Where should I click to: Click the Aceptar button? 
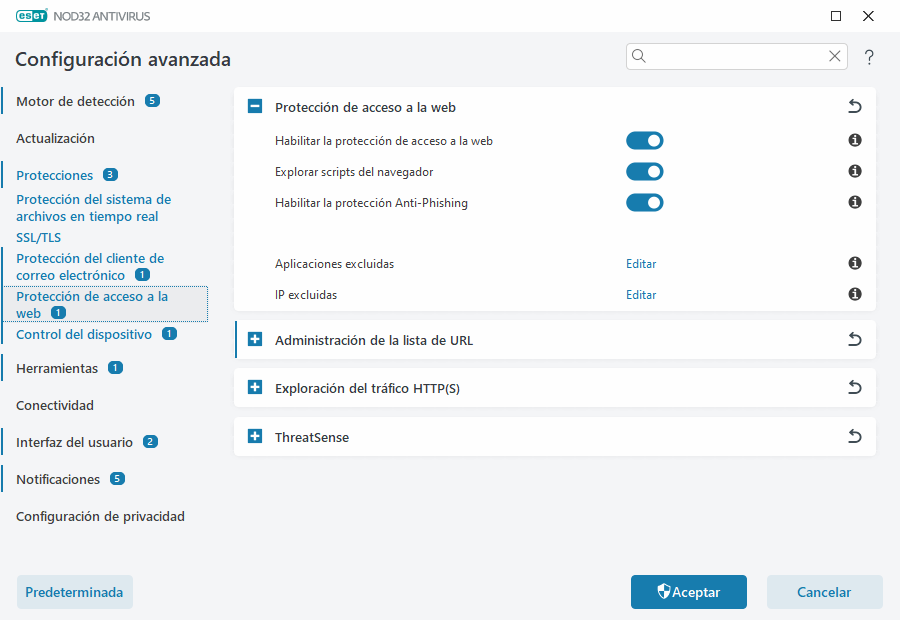tap(688, 592)
